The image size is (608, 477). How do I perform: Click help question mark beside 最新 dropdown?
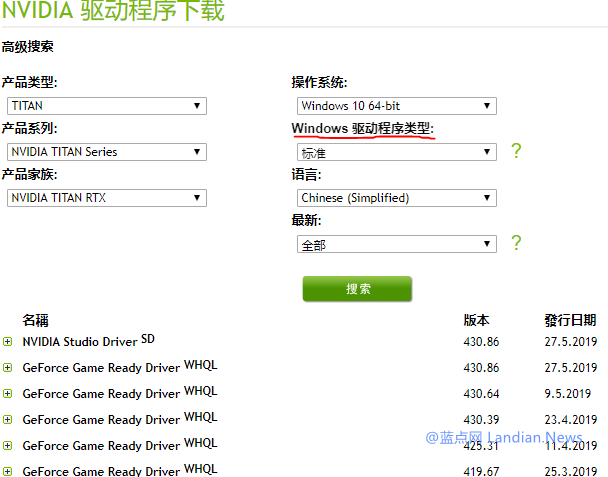[x=516, y=243]
